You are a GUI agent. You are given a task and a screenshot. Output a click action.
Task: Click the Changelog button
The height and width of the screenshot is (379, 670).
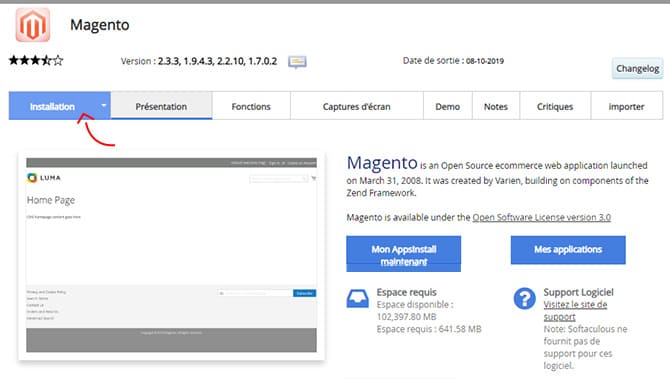click(x=638, y=68)
